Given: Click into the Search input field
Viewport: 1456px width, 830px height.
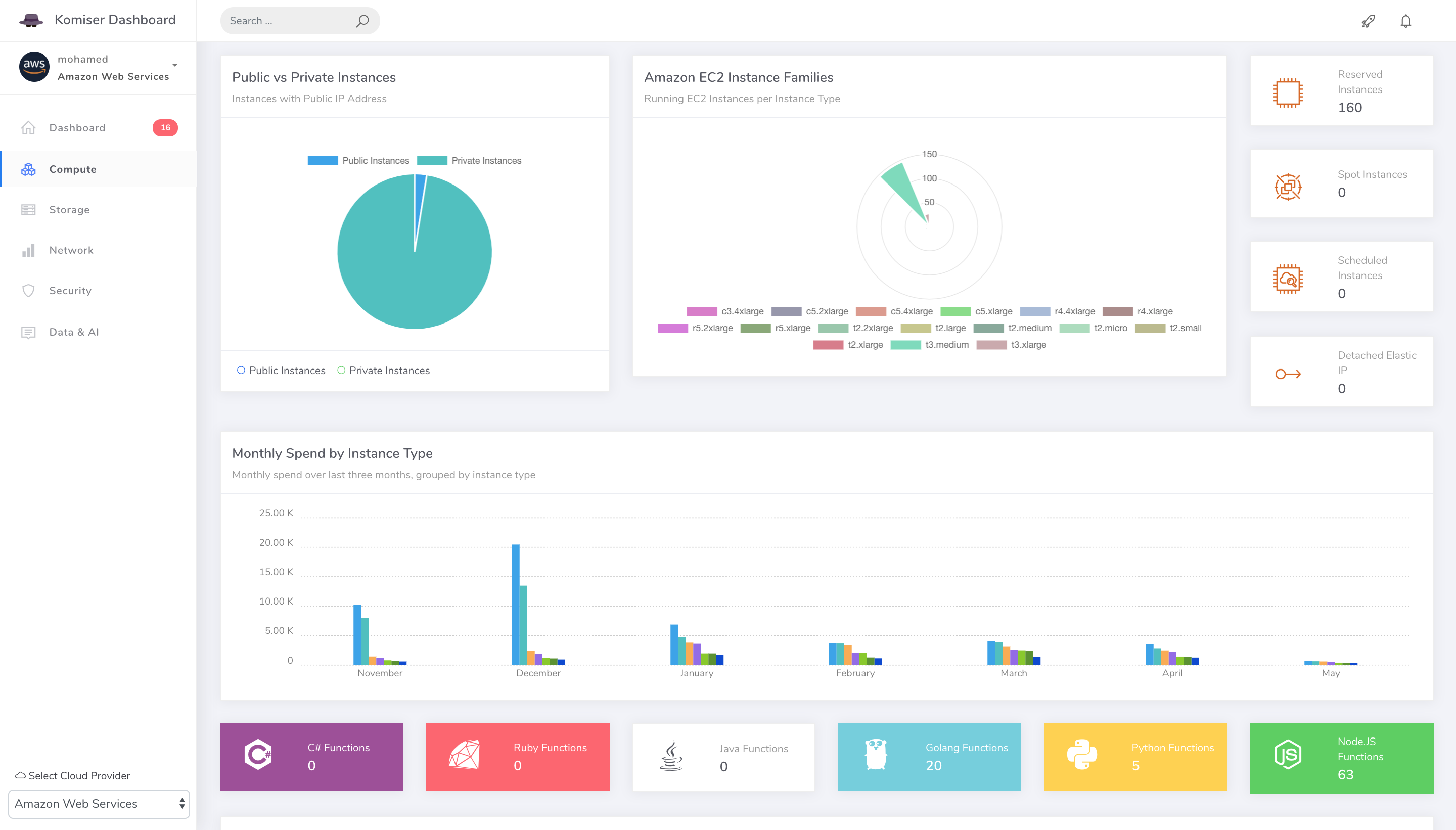Looking at the screenshot, I should (285, 21).
